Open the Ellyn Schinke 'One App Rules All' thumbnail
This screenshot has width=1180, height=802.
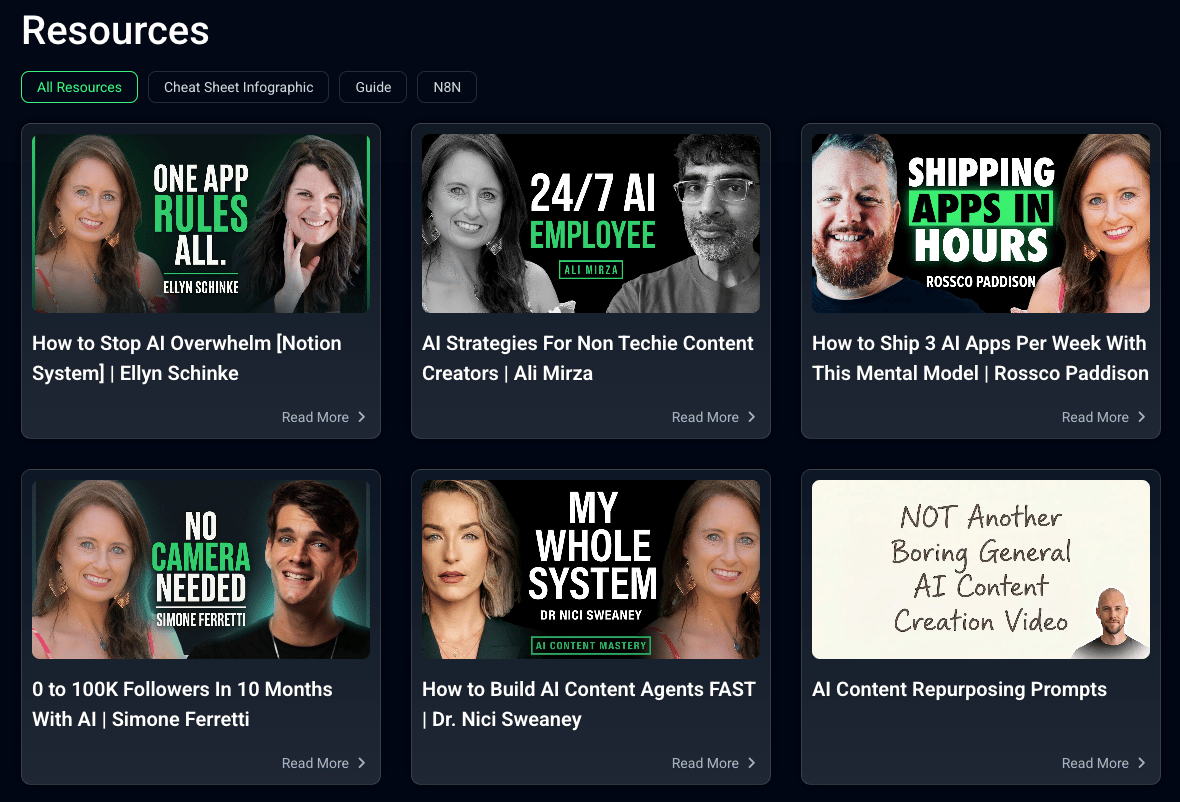click(x=201, y=223)
